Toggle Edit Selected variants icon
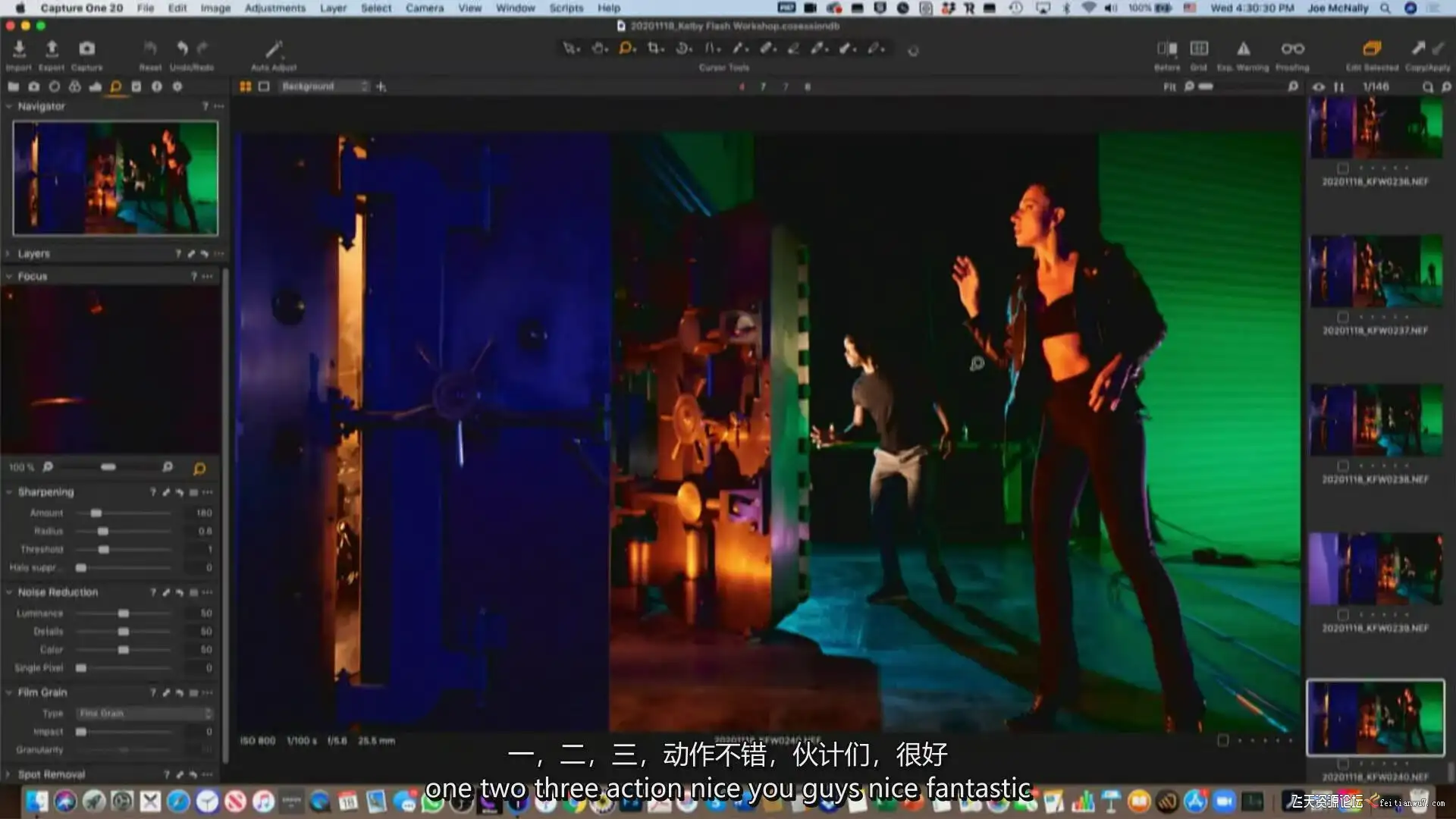Viewport: 1456px width, 819px height. click(1372, 49)
